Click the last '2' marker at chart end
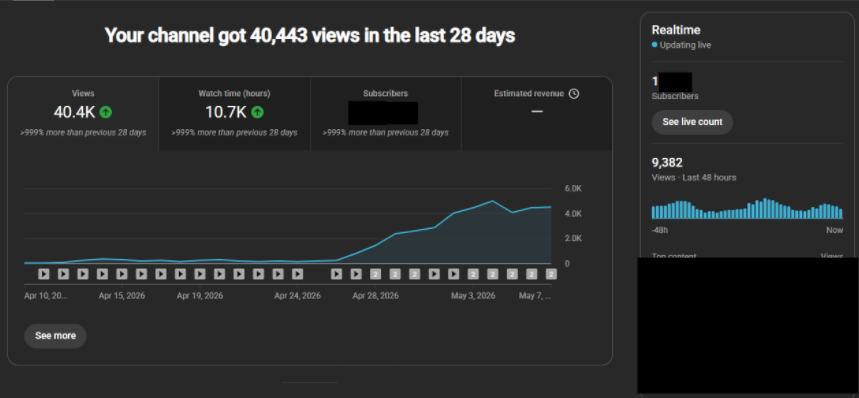 (551, 274)
